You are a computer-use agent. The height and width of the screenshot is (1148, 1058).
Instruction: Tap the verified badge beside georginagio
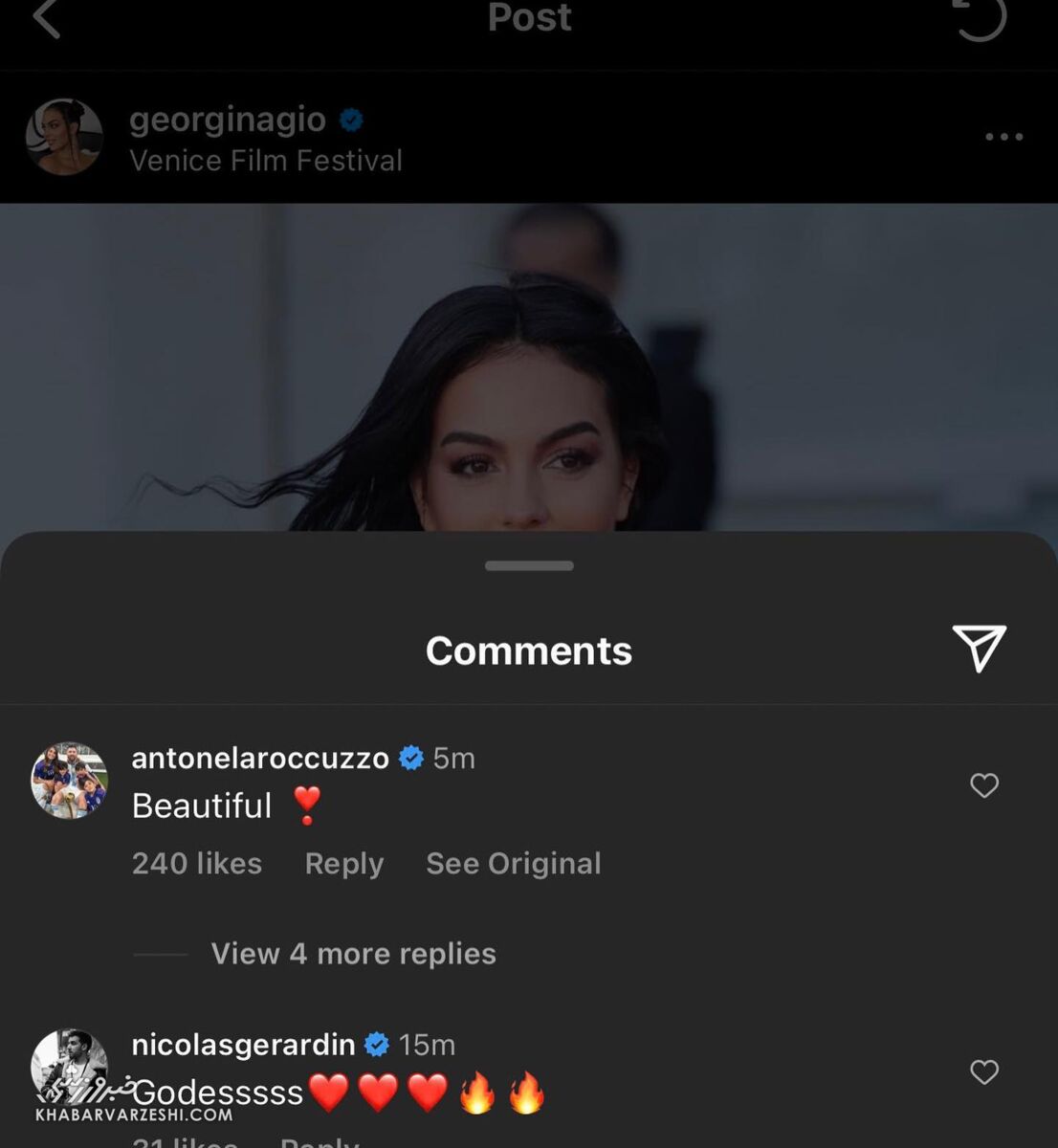coord(351,121)
